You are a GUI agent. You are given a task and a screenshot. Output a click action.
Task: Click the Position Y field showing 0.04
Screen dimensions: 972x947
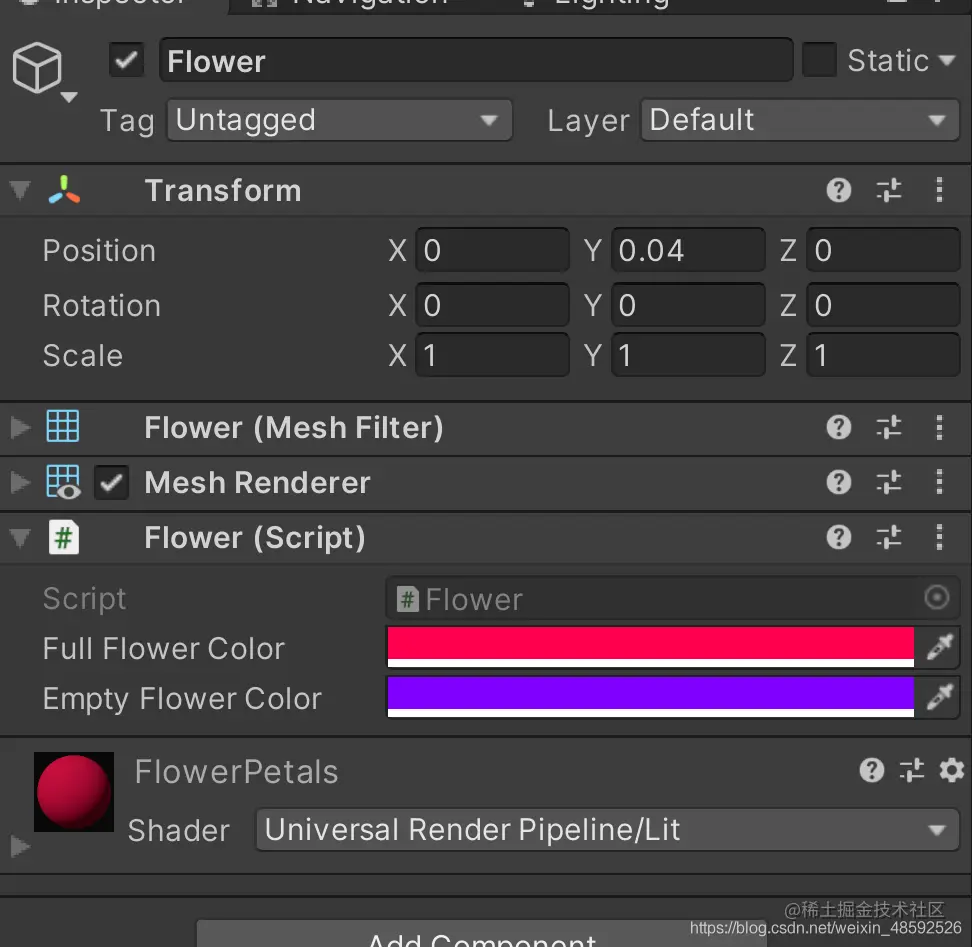(688, 250)
